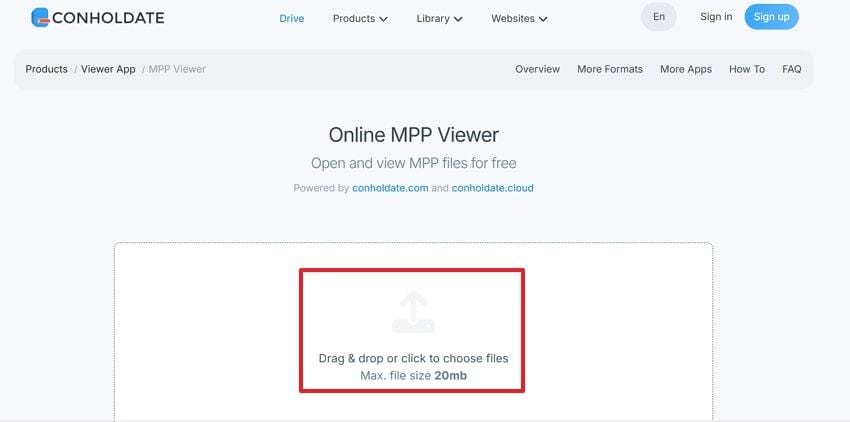Click the Sign up button
Image resolution: width=850 pixels, height=422 pixels.
[x=771, y=17]
